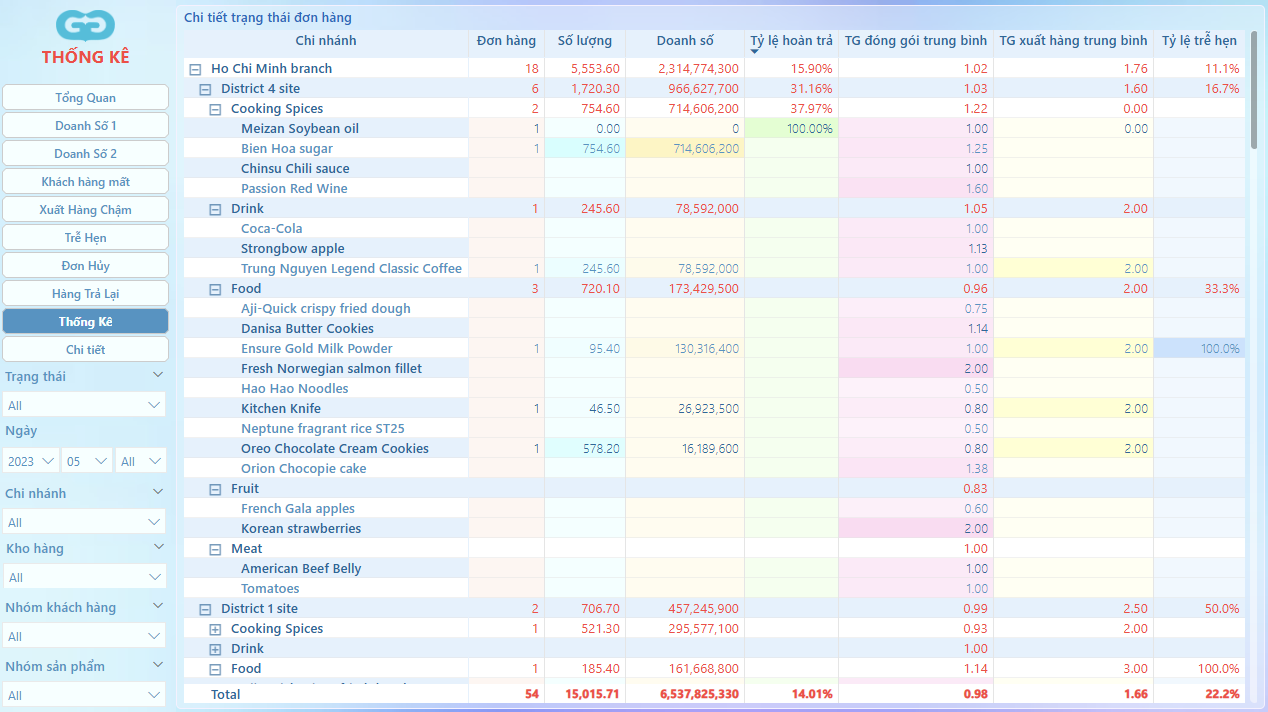Collapse the Ho Chi Minh branch row
The width and height of the screenshot is (1268, 712).
[195, 69]
